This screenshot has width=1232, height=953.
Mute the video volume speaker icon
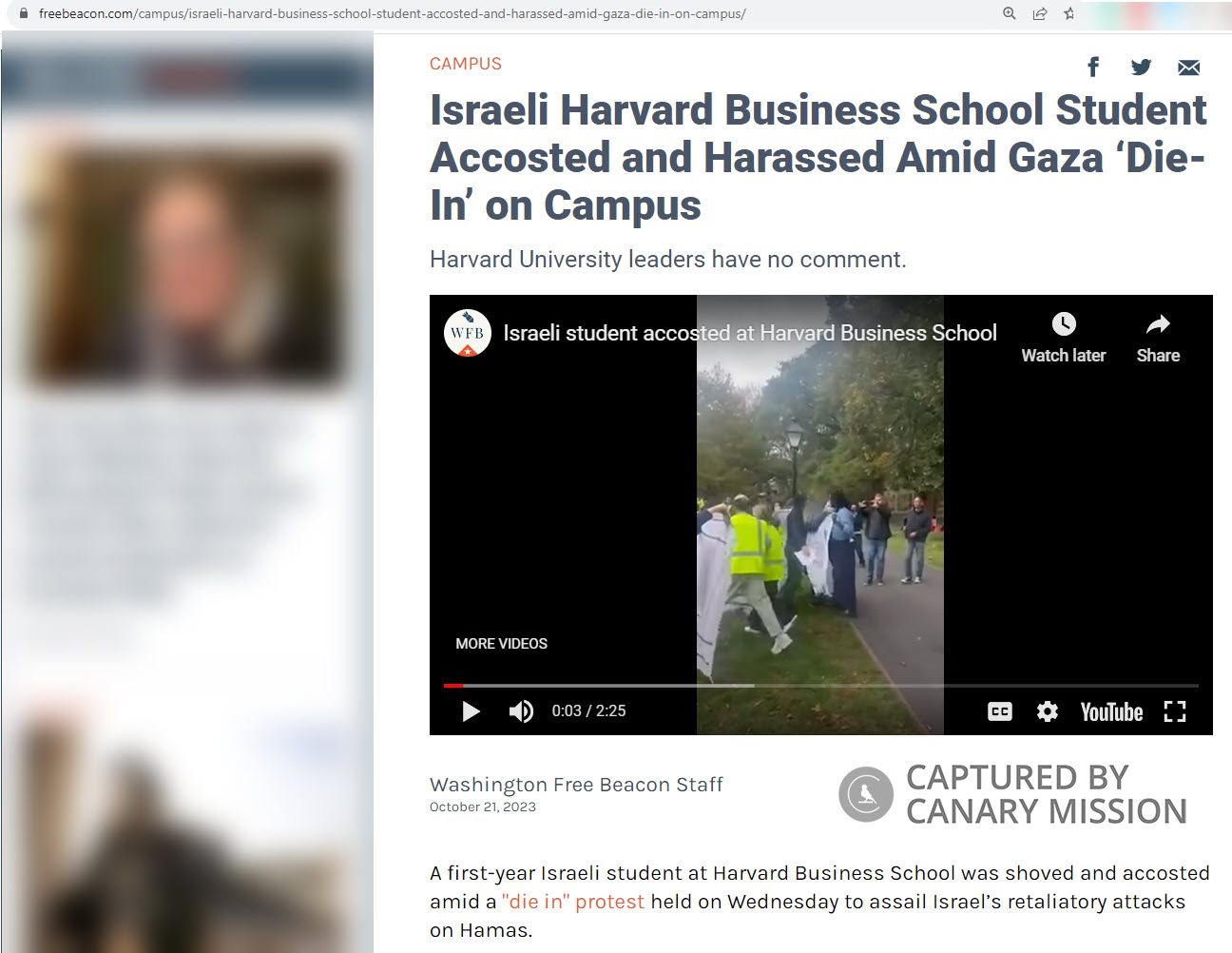pyautogui.click(x=521, y=711)
